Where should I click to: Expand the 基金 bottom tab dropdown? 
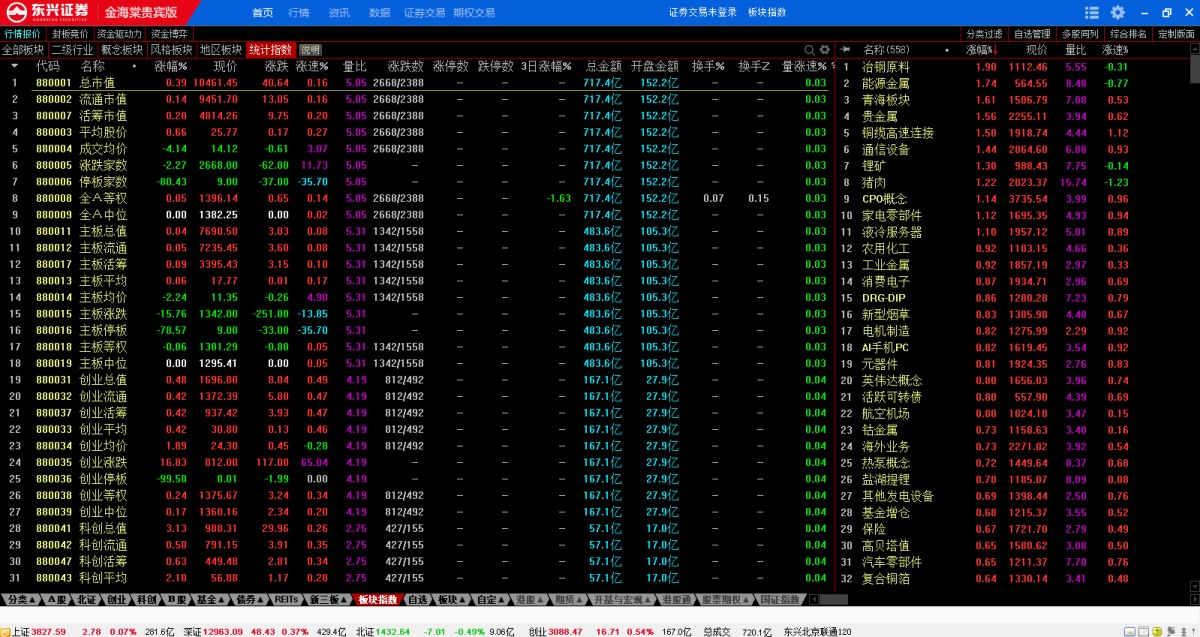pyautogui.click(x=210, y=600)
